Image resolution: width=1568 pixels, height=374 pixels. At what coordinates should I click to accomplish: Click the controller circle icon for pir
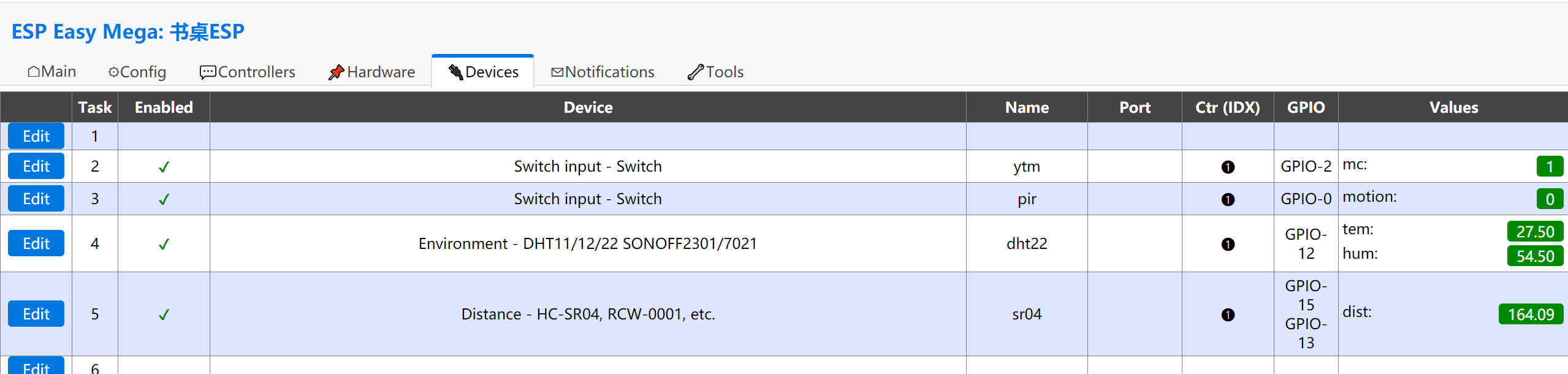click(x=1228, y=199)
